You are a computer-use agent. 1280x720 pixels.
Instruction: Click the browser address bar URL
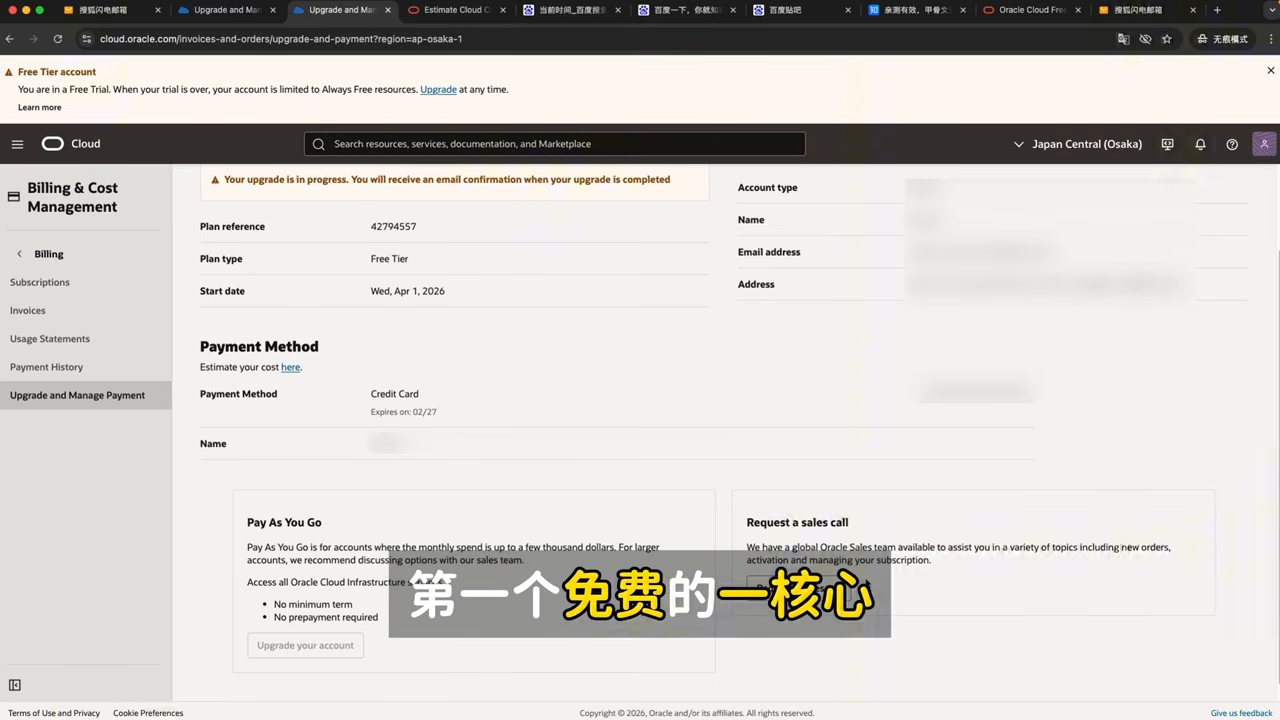tap(281, 39)
